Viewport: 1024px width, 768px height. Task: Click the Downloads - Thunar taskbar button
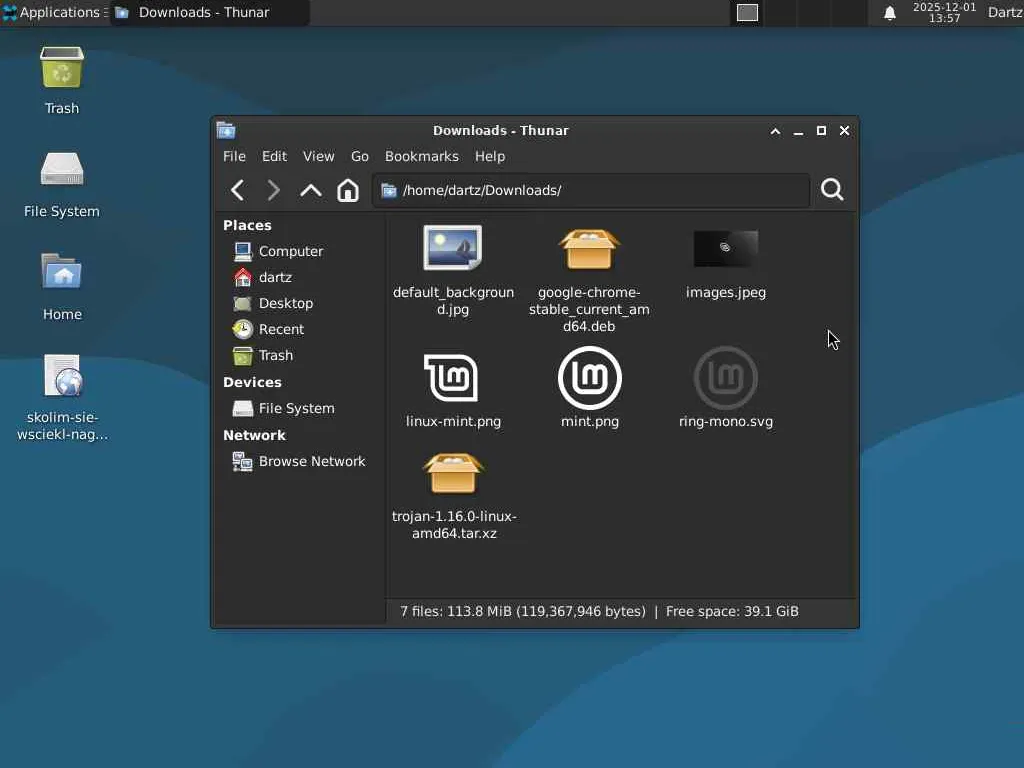(x=209, y=12)
